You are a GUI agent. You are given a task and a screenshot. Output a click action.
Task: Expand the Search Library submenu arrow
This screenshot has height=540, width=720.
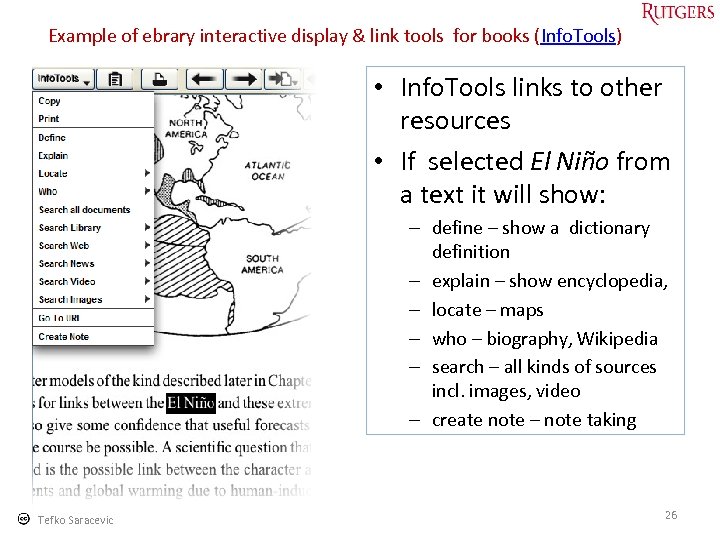[147, 227]
